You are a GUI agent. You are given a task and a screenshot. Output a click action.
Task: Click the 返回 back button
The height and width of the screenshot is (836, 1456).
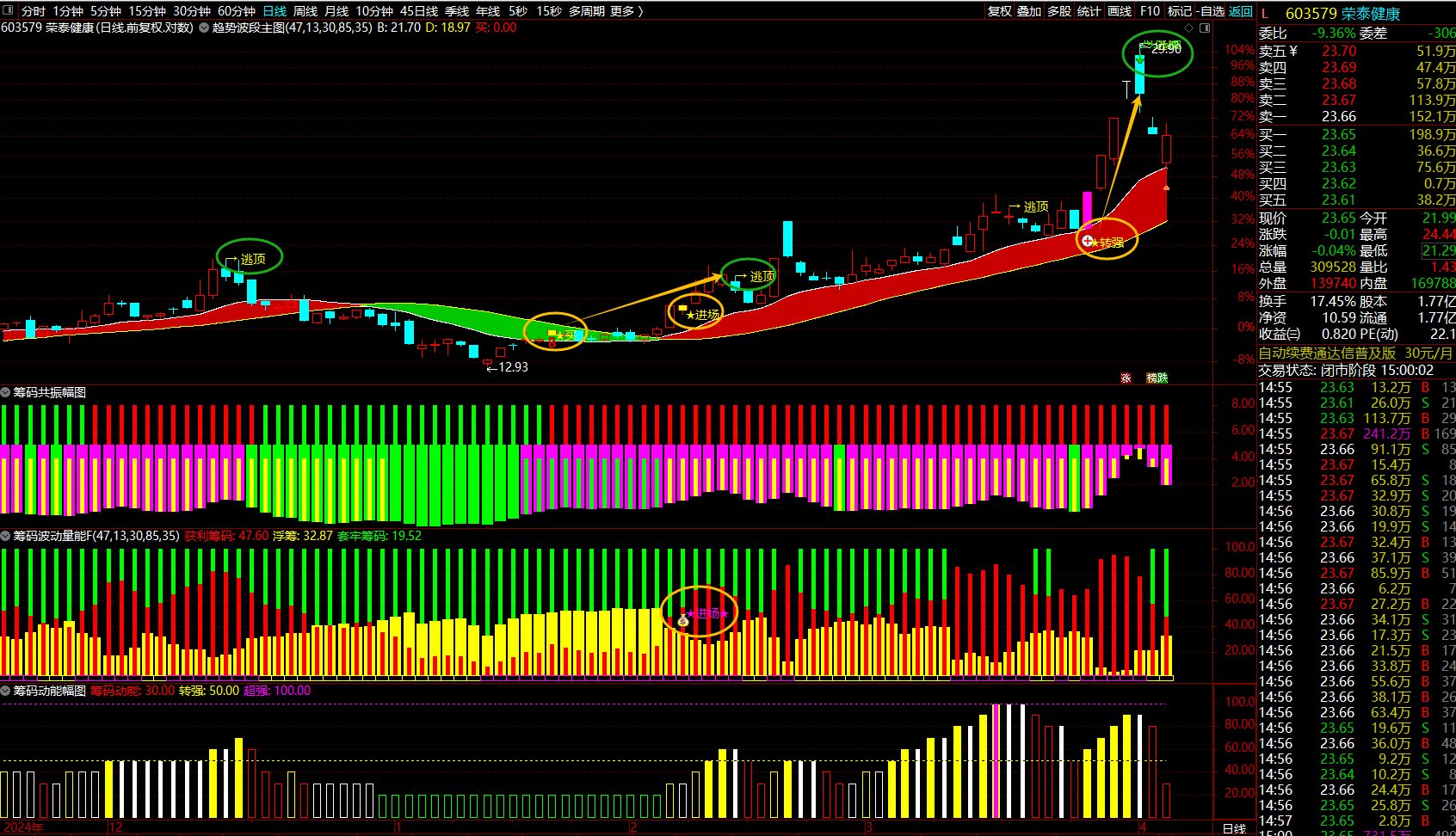1241,11
